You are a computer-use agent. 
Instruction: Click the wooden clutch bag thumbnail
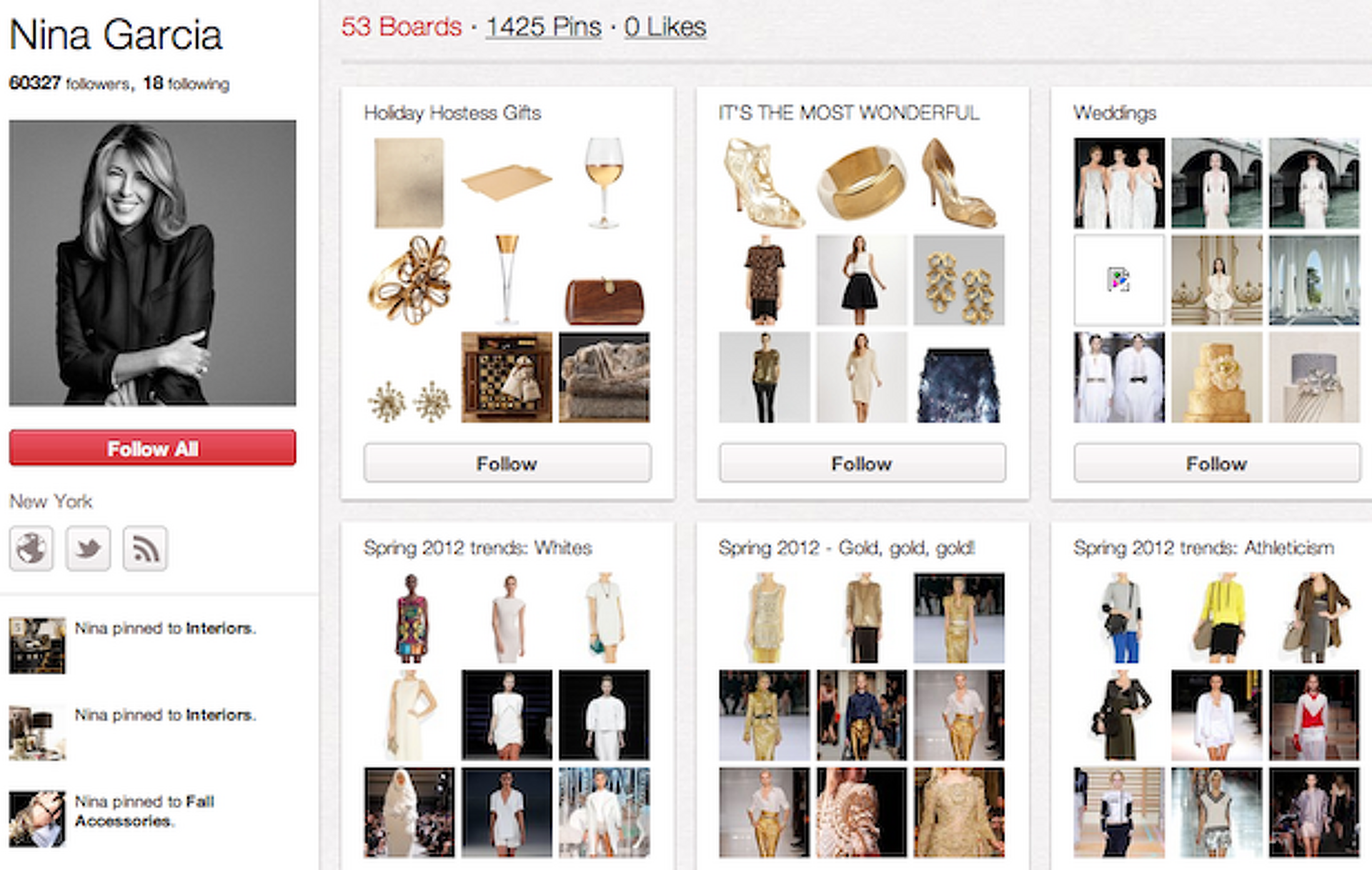point(604,280)
